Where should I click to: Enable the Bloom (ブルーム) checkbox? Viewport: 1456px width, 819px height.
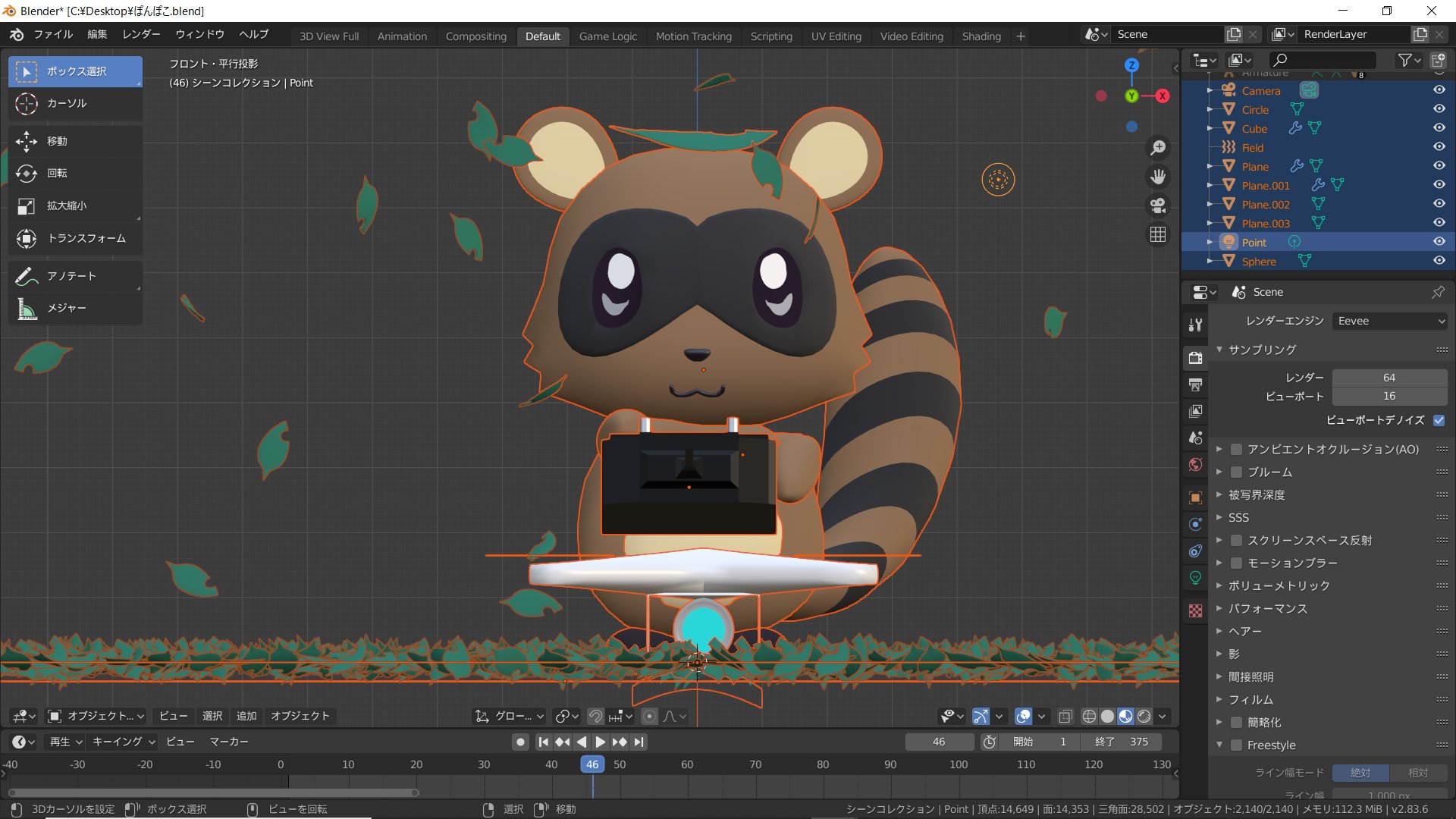[x=1236, y=472]
